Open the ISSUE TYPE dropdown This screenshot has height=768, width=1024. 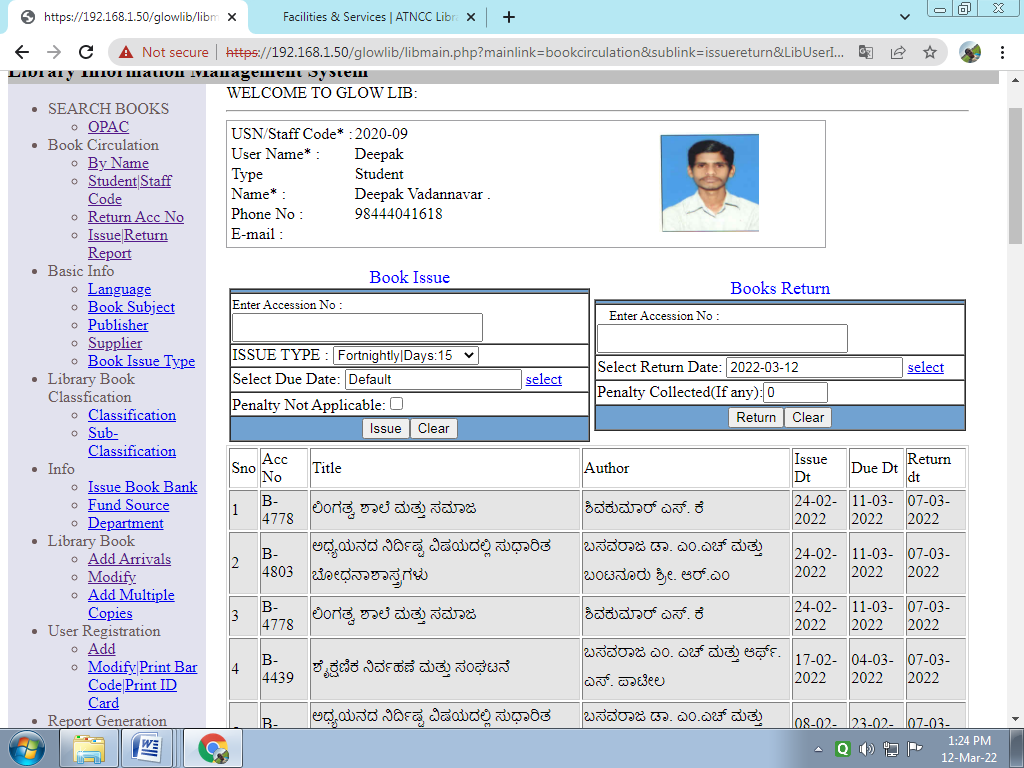pos(406,355)
